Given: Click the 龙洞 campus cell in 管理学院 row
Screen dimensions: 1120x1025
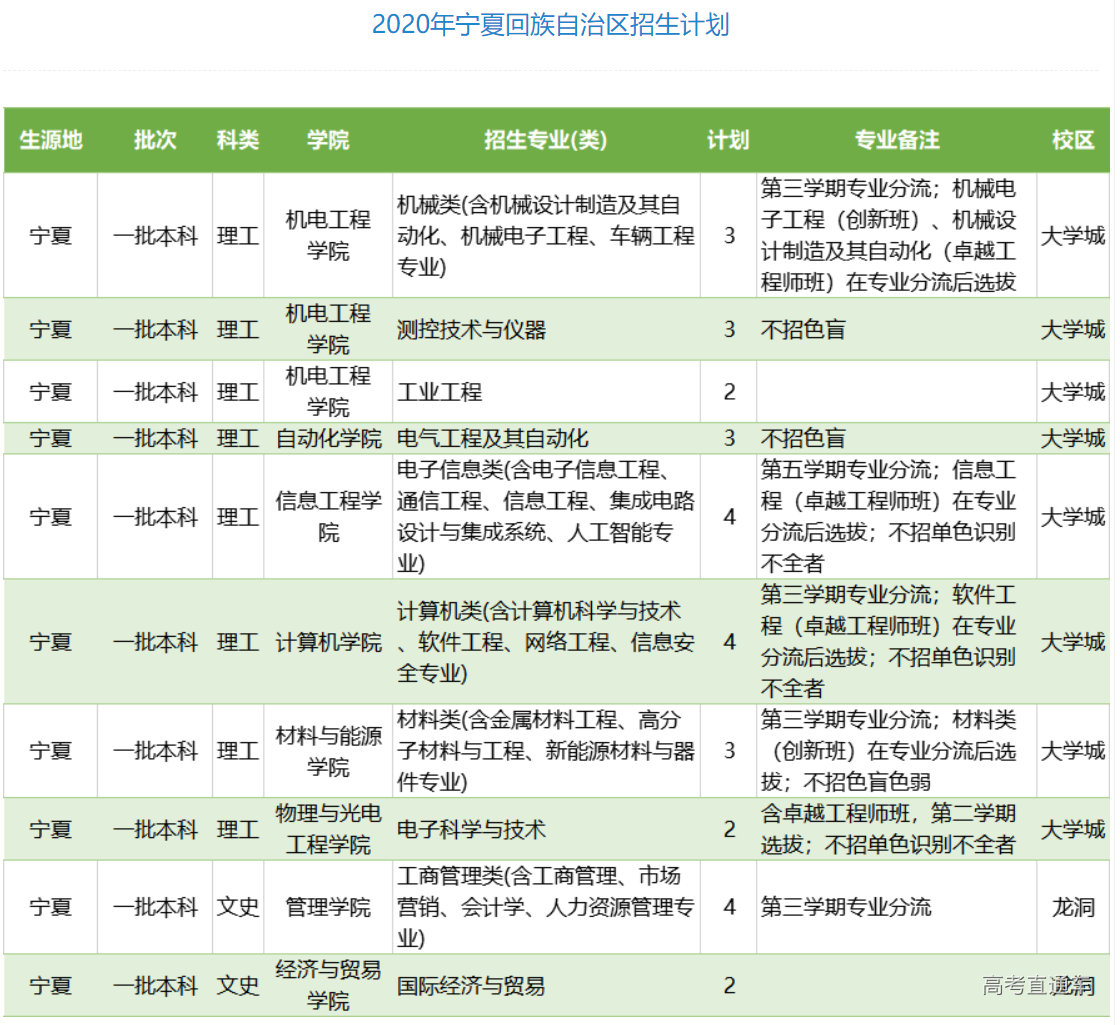Looking at the screenshot, I should [x=1073, y=907].
